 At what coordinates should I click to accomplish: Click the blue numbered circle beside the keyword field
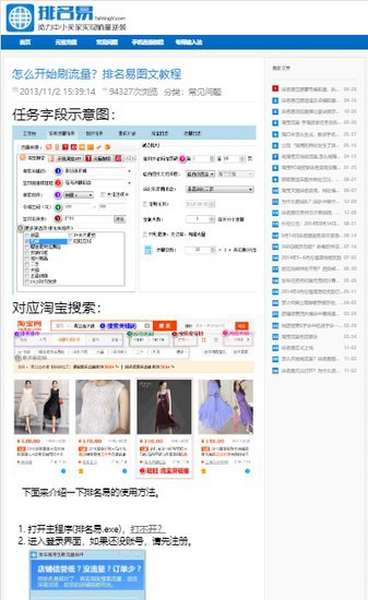58,171
